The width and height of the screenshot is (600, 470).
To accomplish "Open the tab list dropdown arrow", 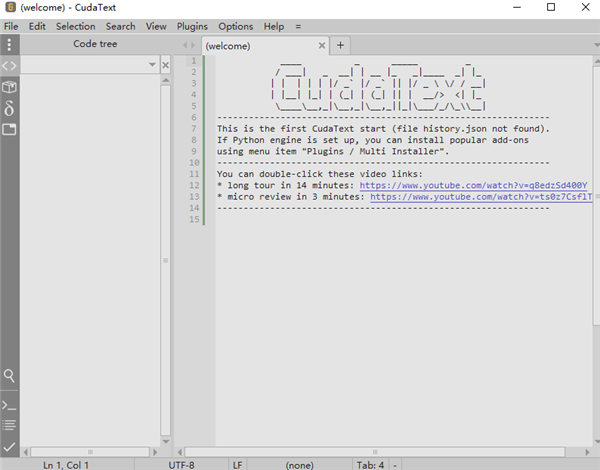I will (596, 45).
